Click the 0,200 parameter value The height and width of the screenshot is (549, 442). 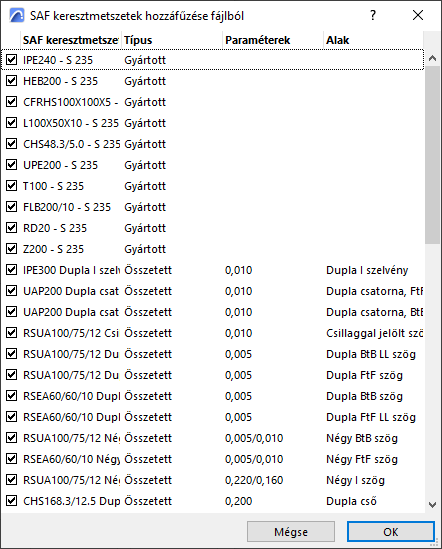[x=239, y=501]
